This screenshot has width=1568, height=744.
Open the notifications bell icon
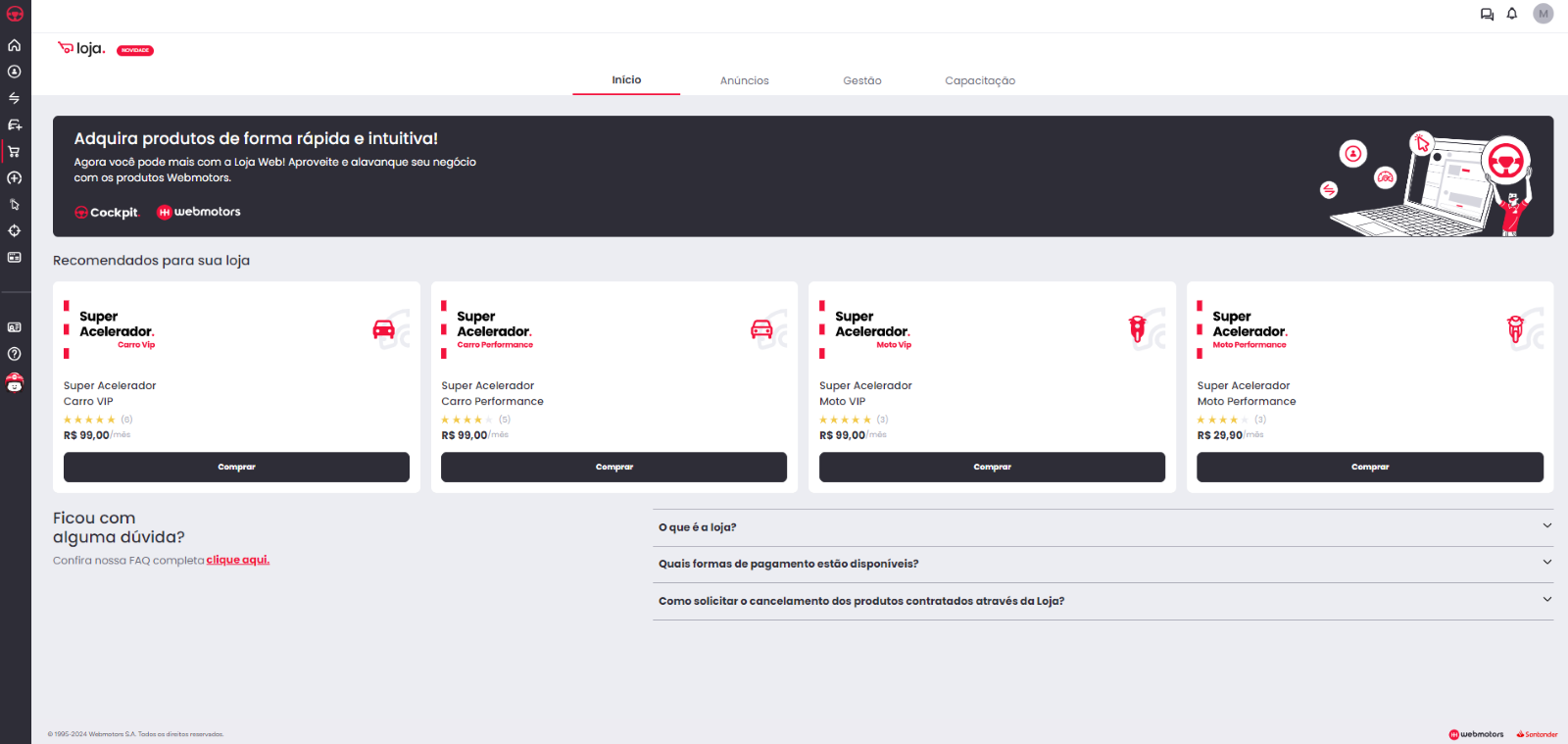(x=1512, y=14)
